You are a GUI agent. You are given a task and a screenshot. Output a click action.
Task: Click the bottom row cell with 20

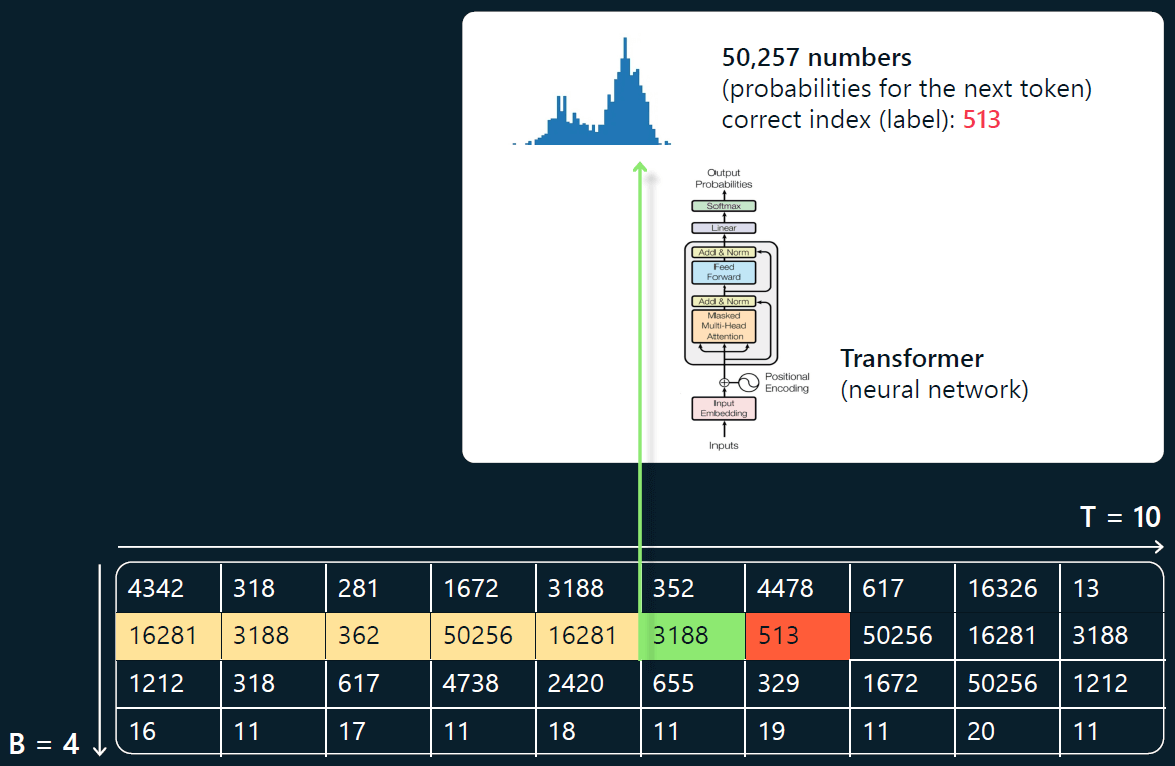(1006, 732)
